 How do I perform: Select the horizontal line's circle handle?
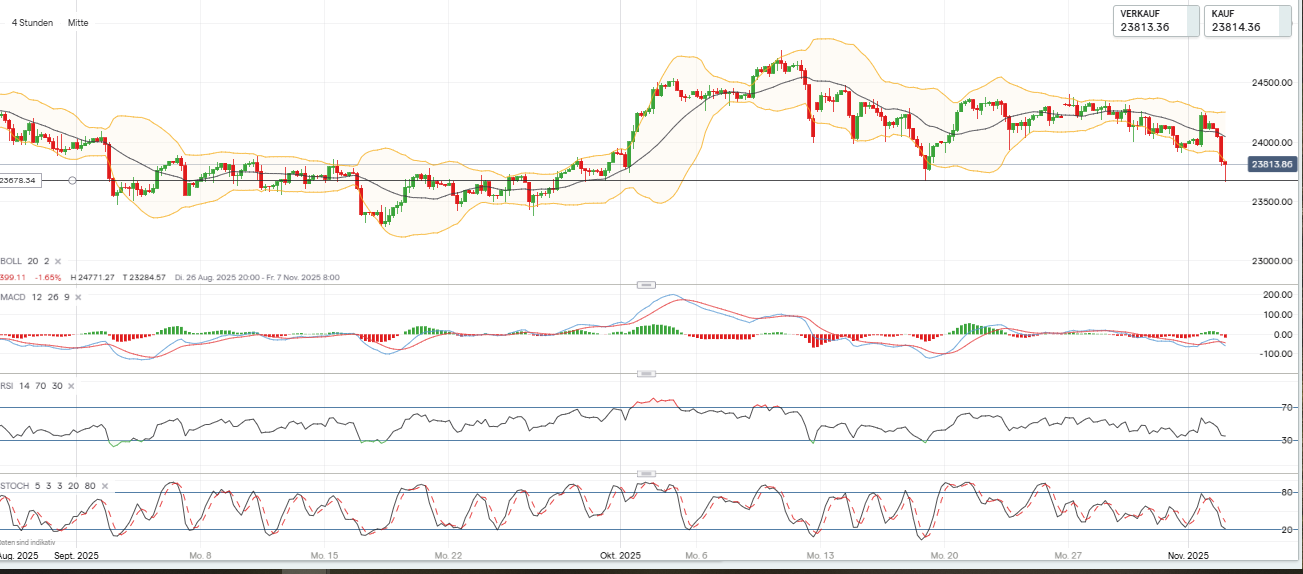tap(72, 180)
